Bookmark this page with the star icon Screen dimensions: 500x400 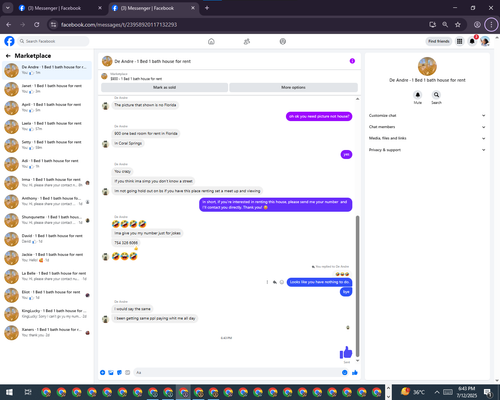coord(458,24)
